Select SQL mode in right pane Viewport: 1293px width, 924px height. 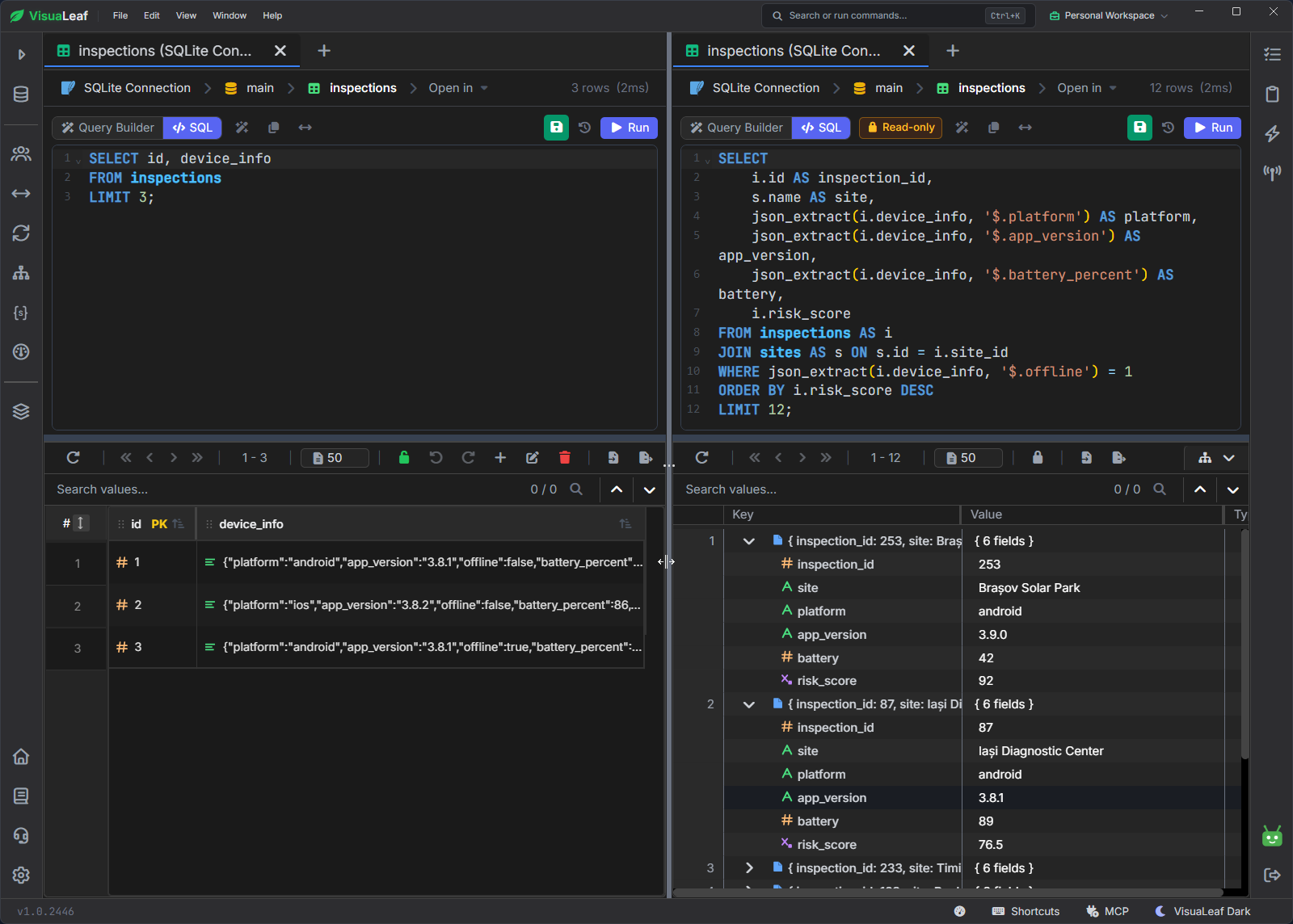click(821, 128)
